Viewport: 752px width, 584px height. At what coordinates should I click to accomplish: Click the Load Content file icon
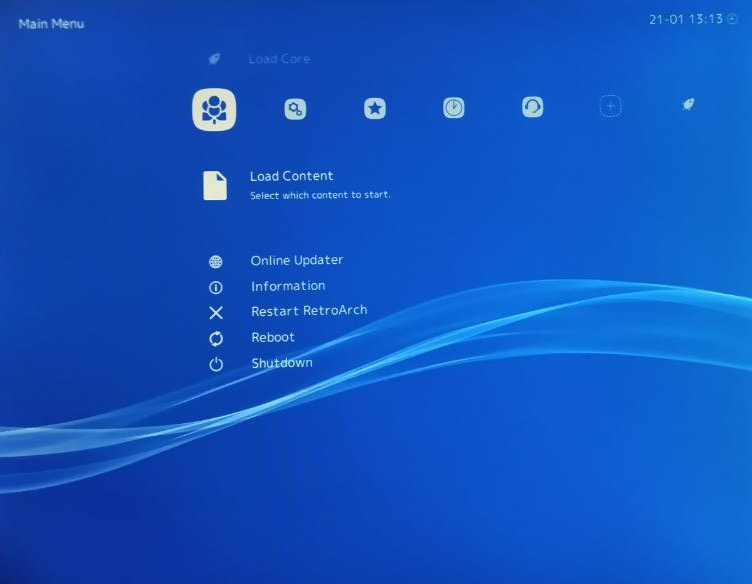pos(215,185)
